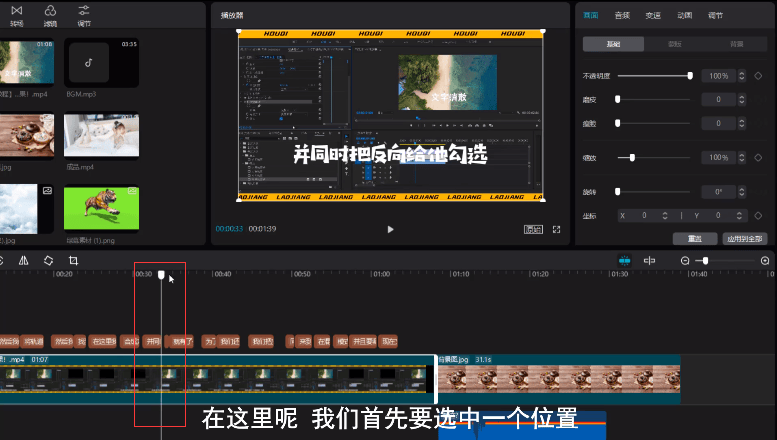Select the crop tool in timeline toolbar
The width and height of the screenshot is (777, 440).
click(73, 260)
